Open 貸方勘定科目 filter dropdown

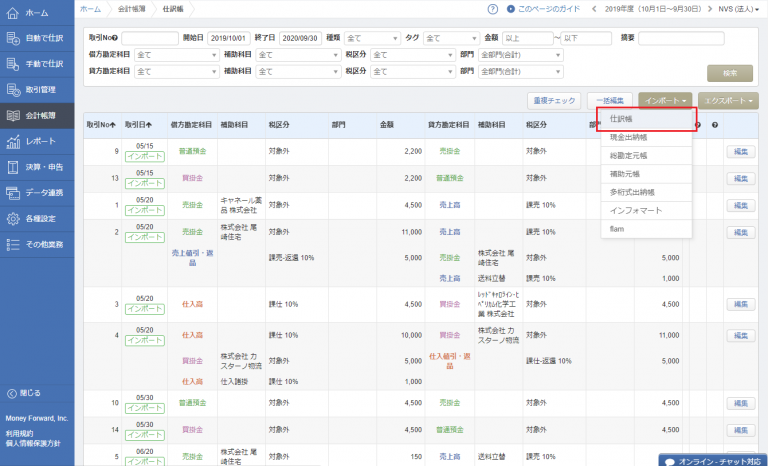(x=176, y=72)
